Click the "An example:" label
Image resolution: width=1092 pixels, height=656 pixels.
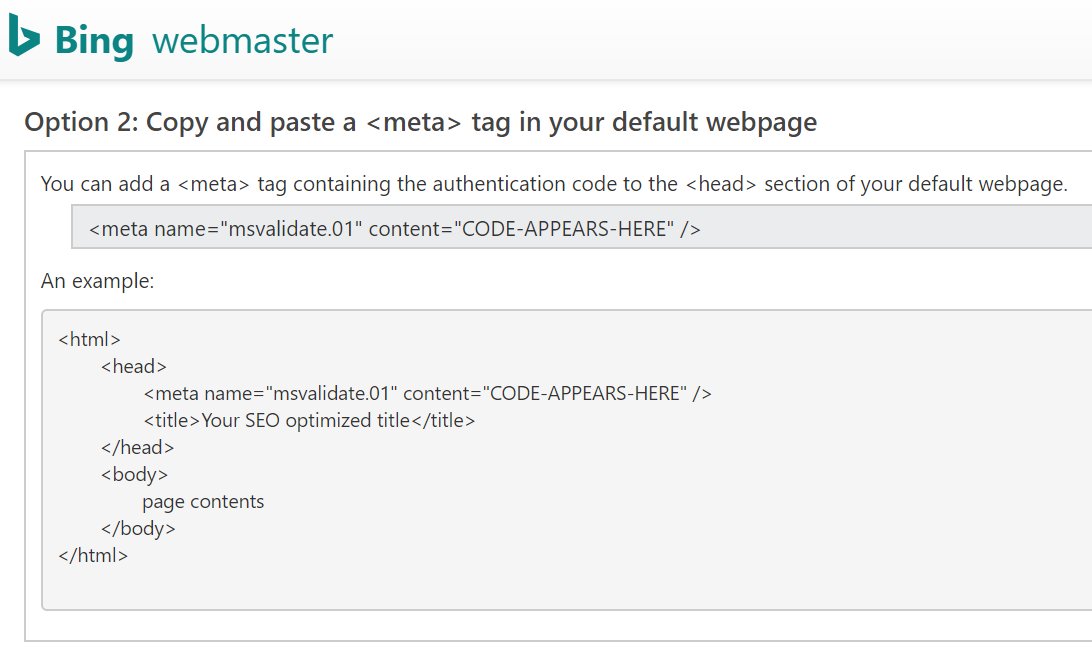98,282
